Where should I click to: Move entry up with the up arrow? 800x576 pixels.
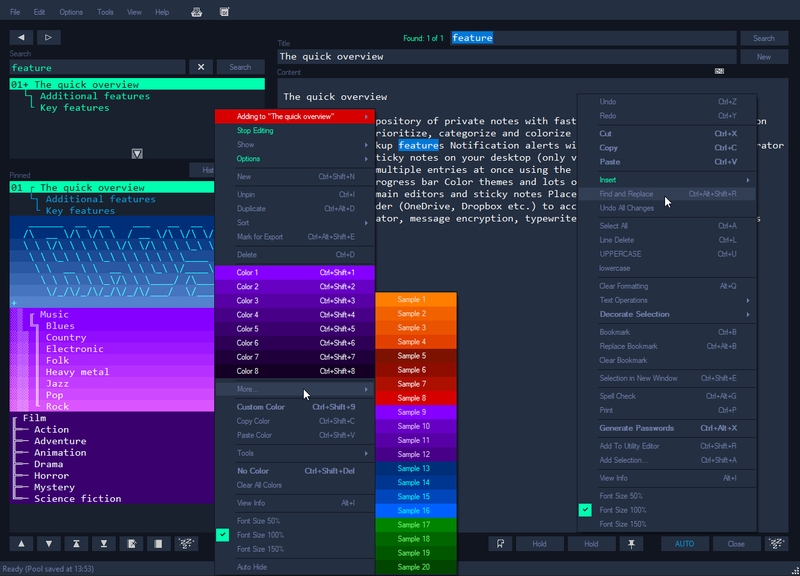(21, 544)
